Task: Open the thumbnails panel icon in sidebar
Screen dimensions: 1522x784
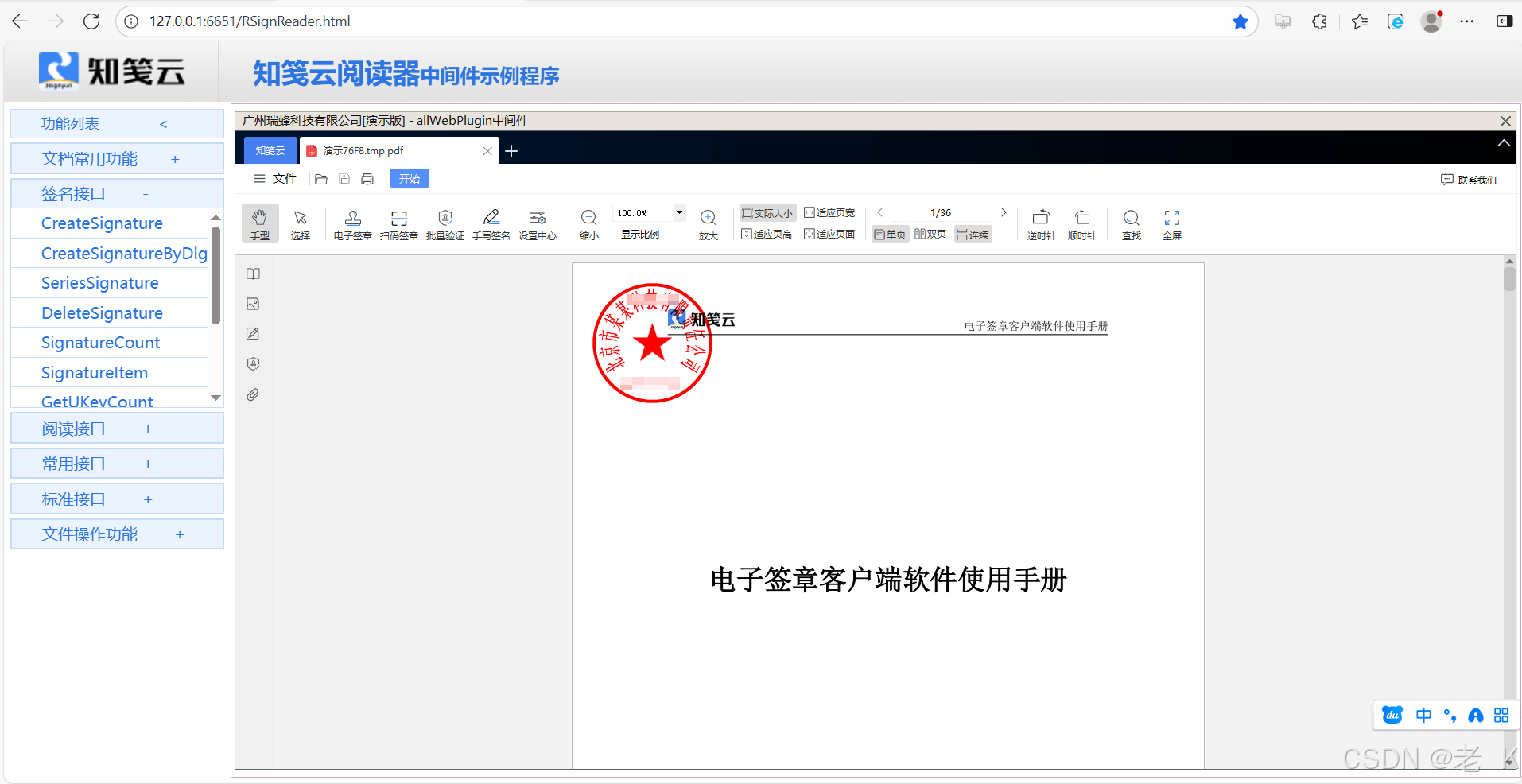Action: (x=253, y=304)
